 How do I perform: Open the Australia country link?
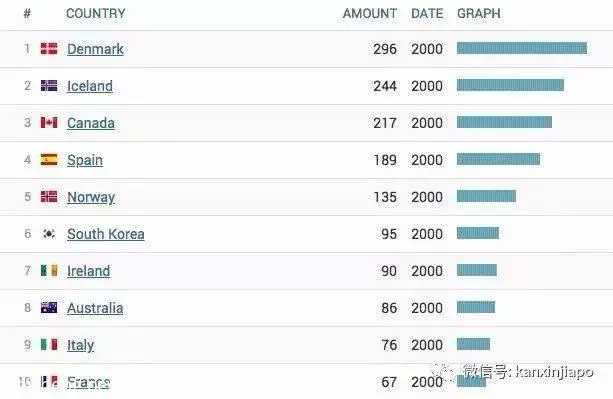pos(95,308)
